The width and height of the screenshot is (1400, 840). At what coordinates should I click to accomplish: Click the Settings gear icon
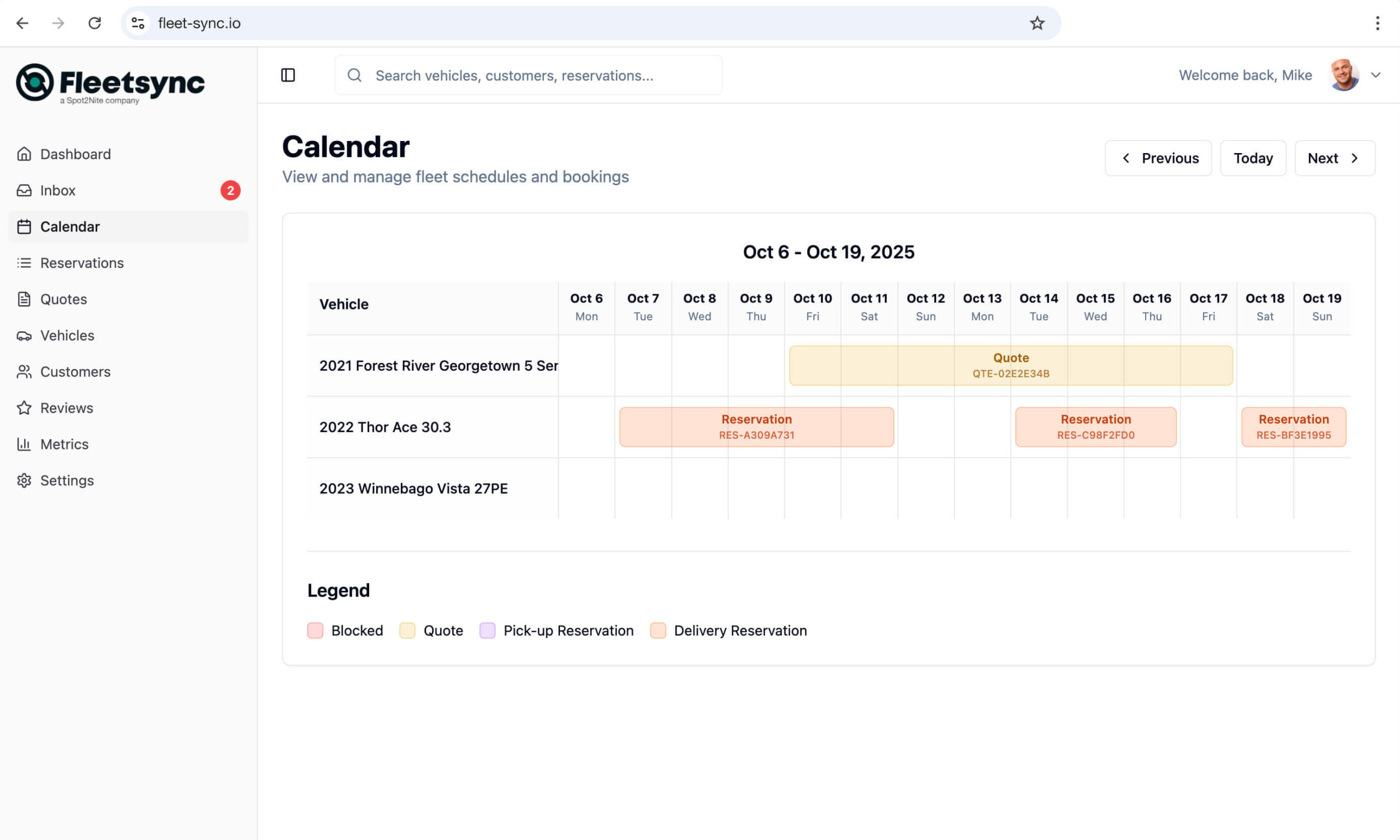pyautogui.click(x=24, y=480)
